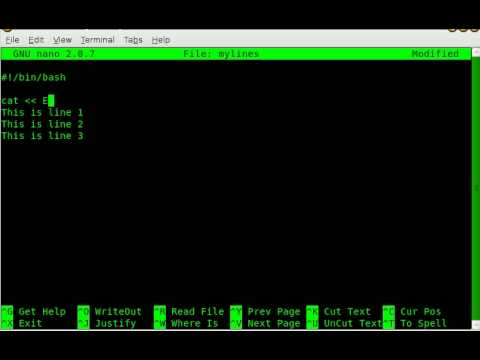The image size is (480, 360).
Task: Click 'This is line 3' text
Action: [x=42, y=136]
